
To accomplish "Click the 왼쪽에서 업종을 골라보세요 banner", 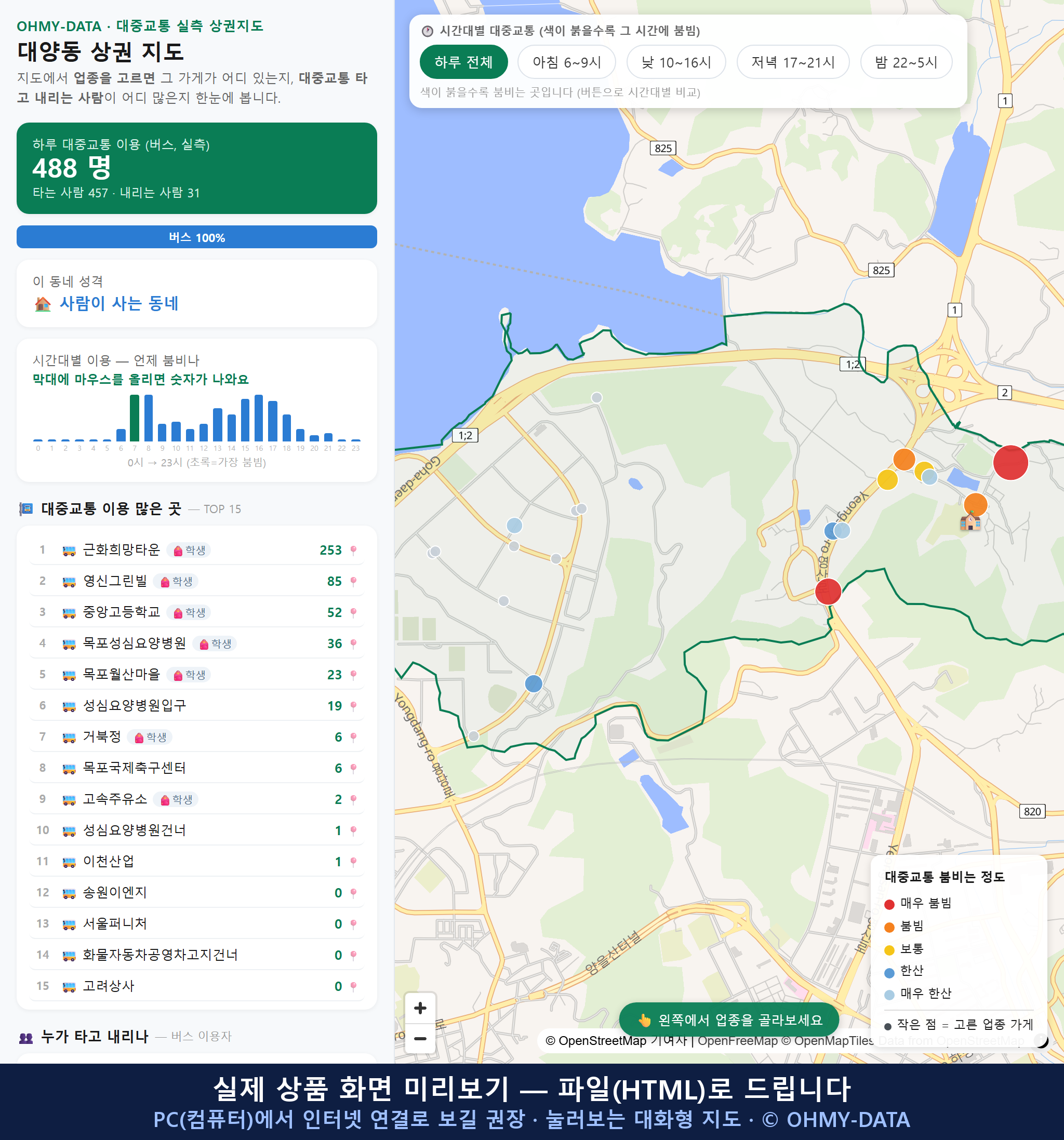I will coord(728,1020).
